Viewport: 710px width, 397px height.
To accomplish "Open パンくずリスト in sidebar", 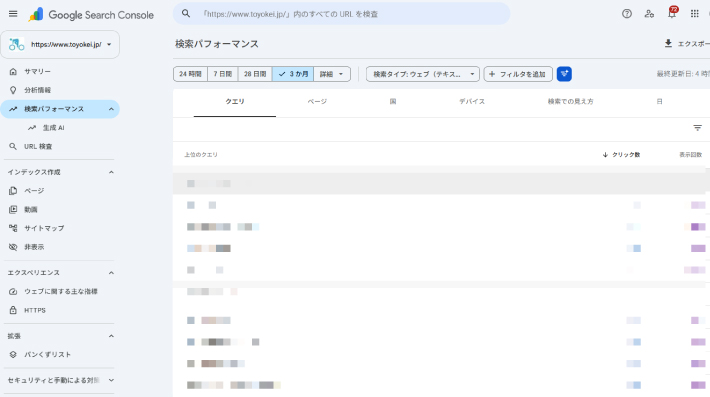I will 60,354.
